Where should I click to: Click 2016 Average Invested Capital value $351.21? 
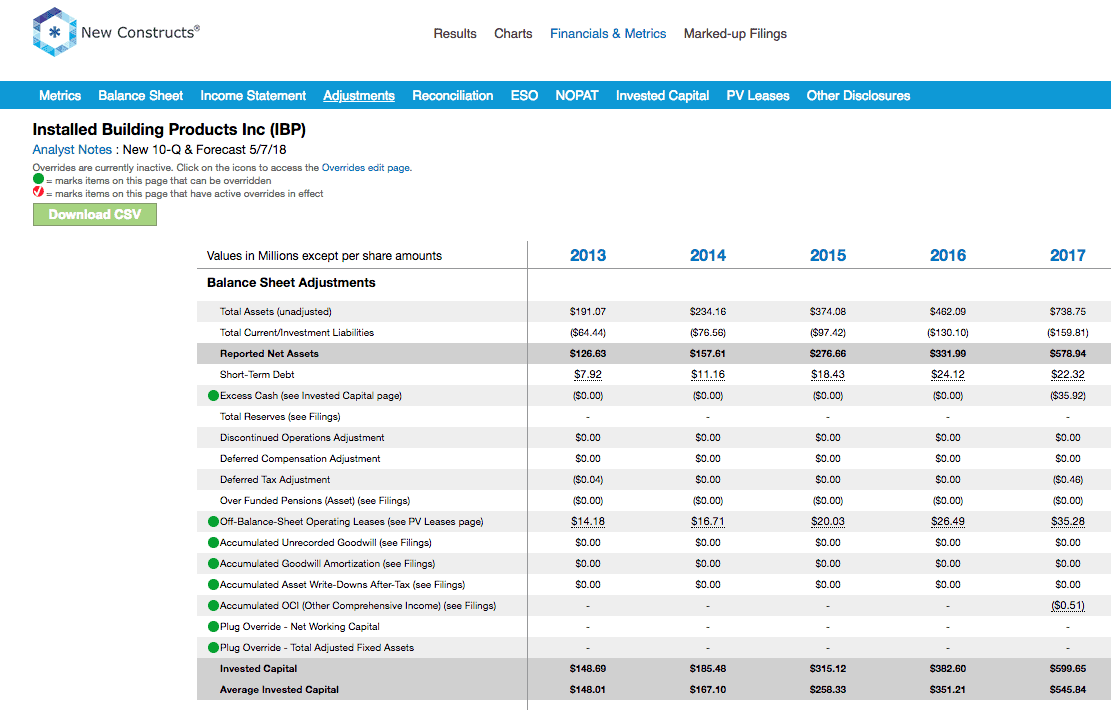pos(948,689)
